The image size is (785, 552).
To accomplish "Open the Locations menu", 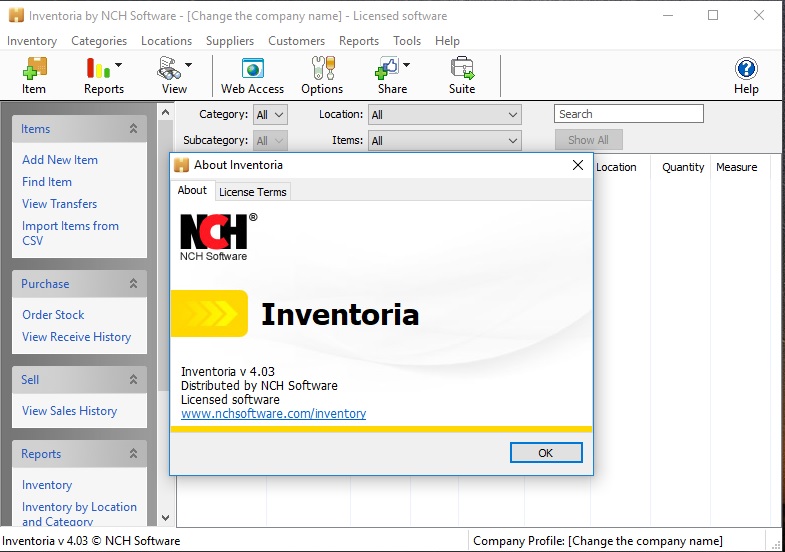I will 167,41.
